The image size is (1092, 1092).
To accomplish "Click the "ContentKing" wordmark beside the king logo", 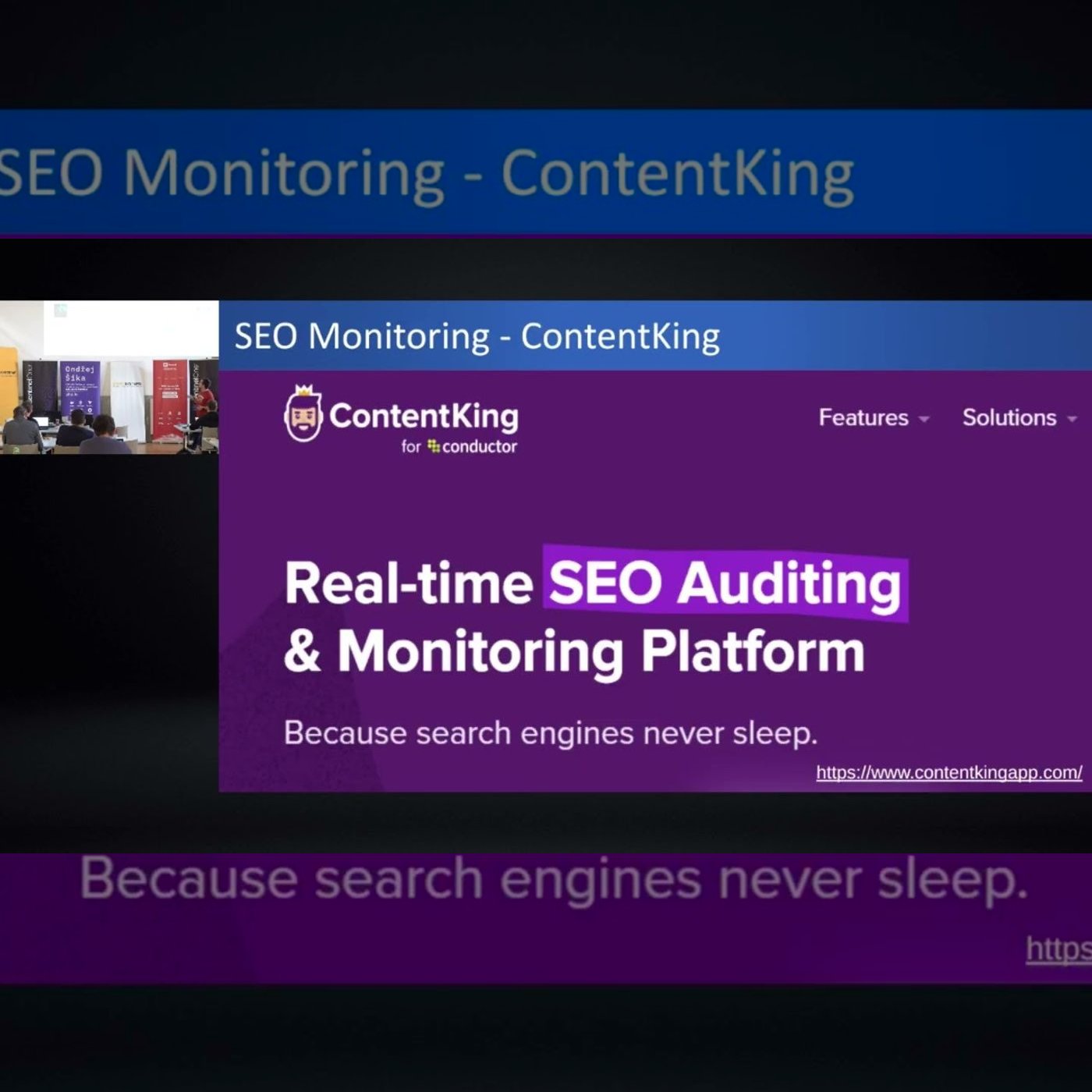I will pyautogui.click(x=424, y=416).
